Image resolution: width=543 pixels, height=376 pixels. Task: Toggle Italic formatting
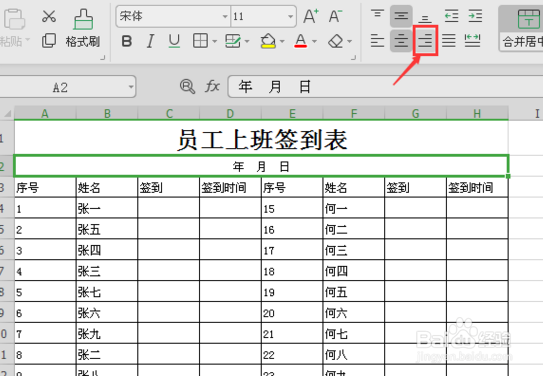(150, 41)
